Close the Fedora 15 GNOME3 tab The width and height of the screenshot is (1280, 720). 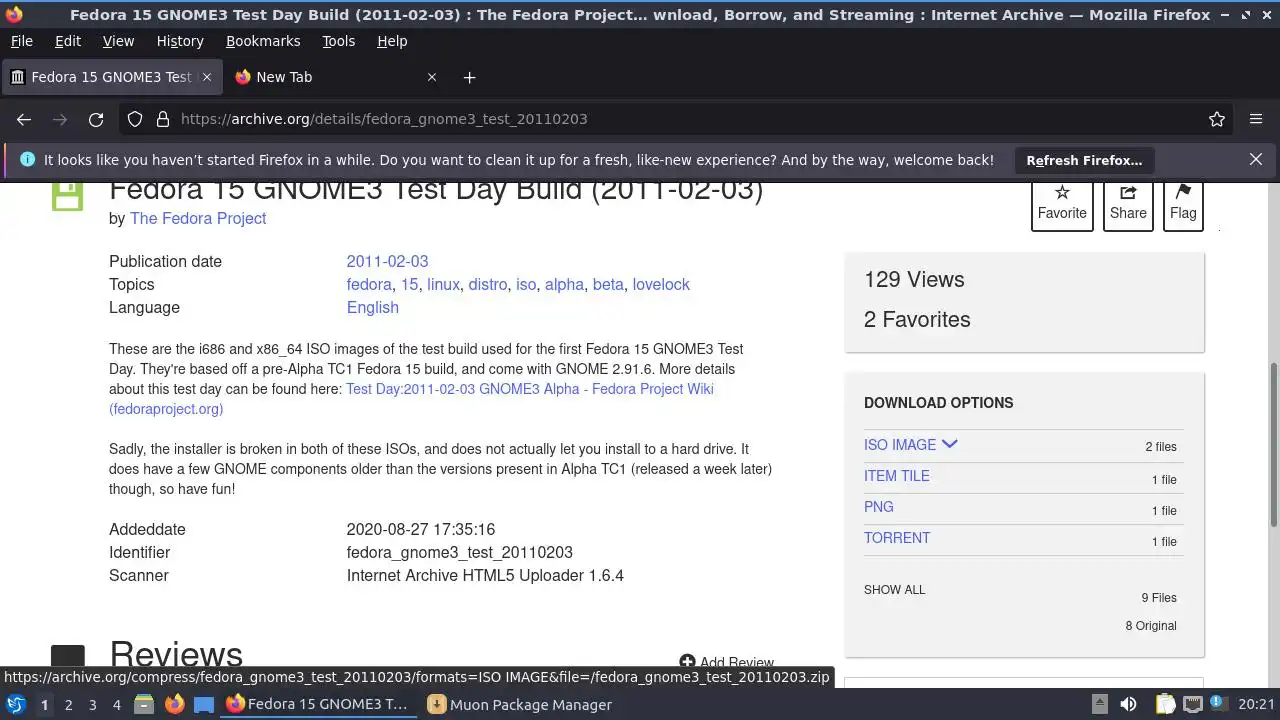pos(207,77)
